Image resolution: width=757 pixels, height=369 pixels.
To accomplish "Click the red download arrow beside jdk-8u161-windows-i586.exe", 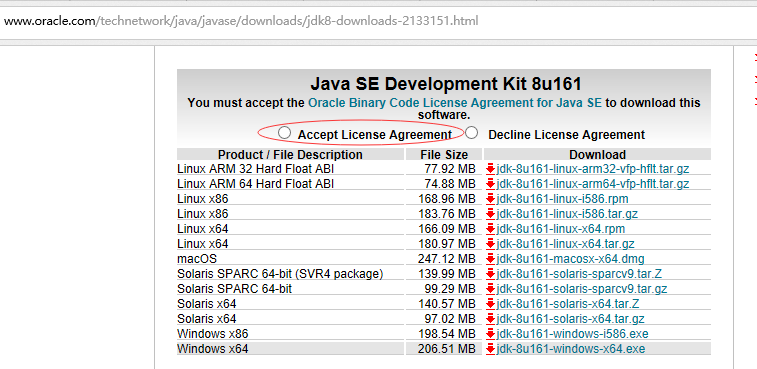I will coord(491,334).
